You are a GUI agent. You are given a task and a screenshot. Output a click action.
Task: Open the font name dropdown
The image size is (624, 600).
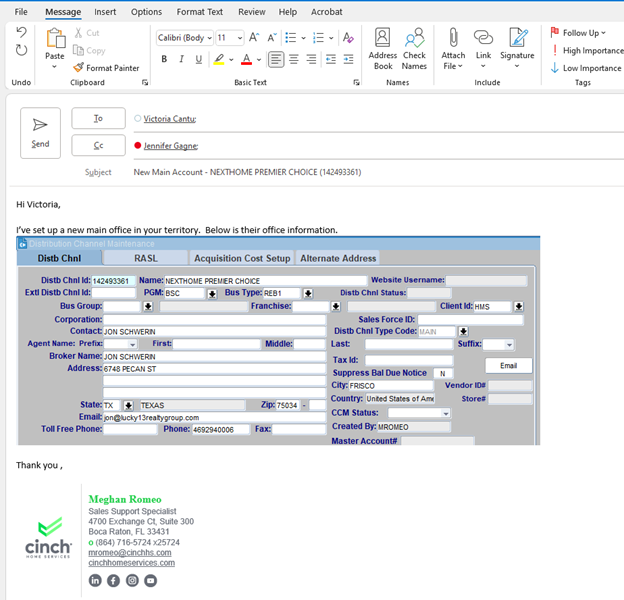click(210, 38)
